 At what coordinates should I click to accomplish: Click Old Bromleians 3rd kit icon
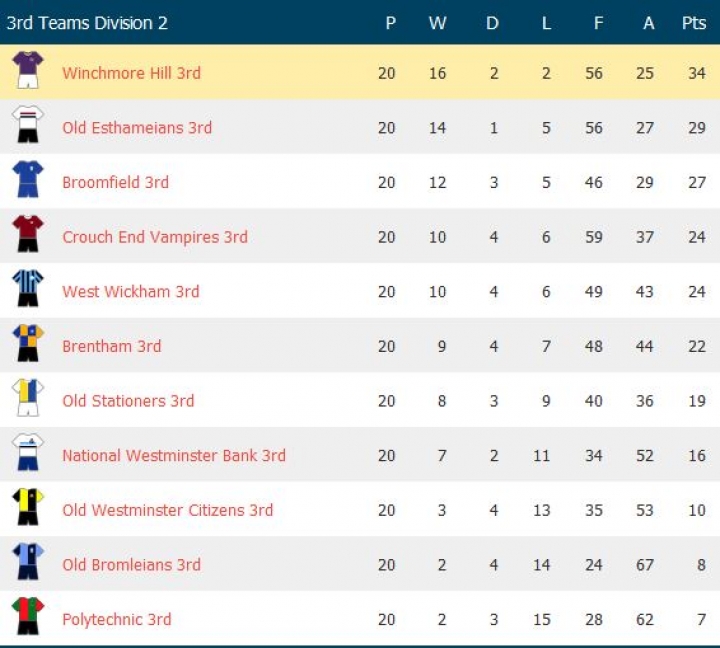tap(28, 562)
